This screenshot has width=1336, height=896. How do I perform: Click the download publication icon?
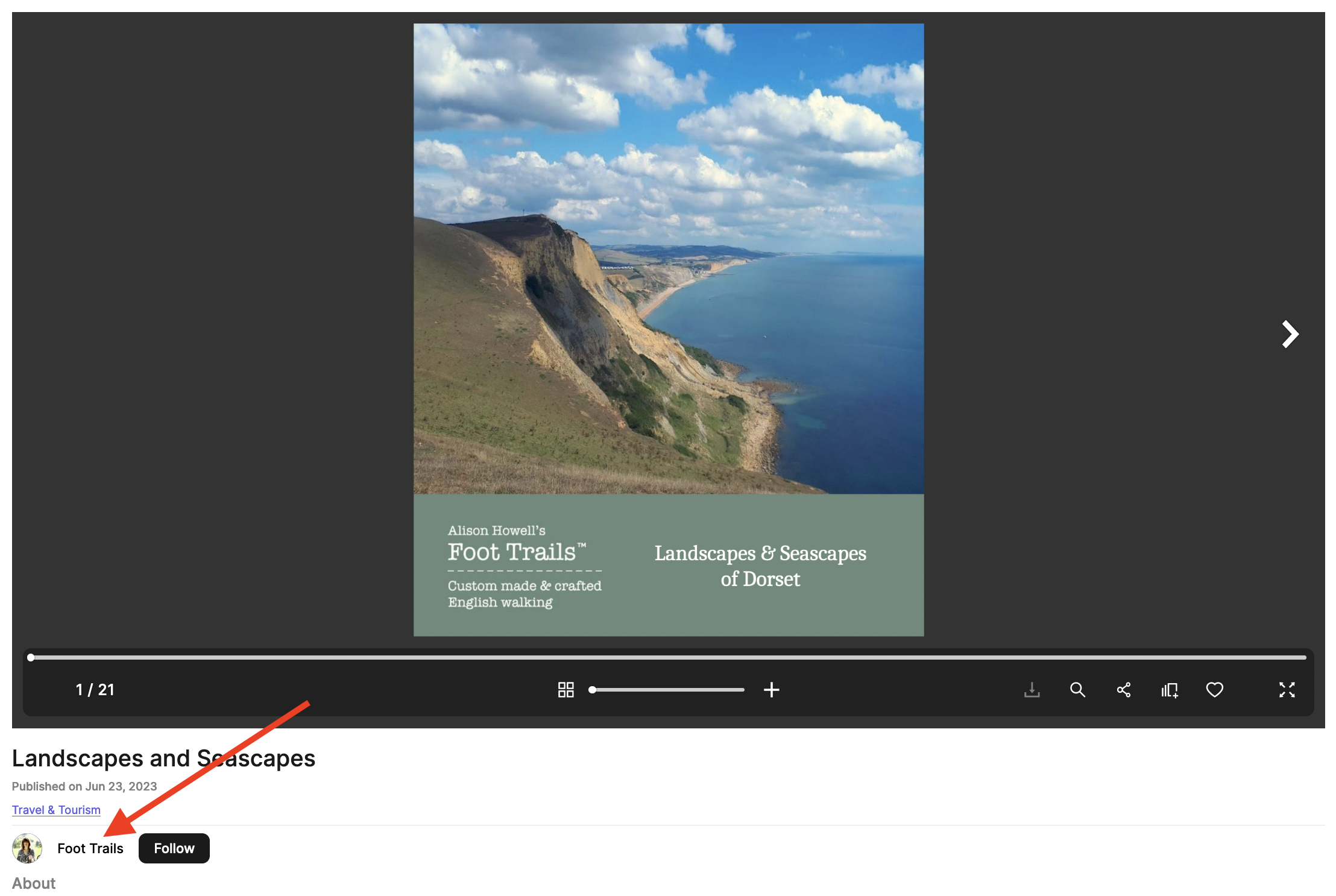pyautogui.click(x=1032, y=690)
